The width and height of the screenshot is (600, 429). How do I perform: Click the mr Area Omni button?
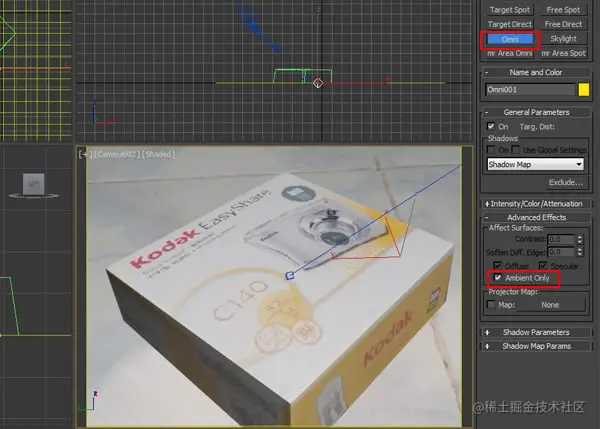coord(510,53)
